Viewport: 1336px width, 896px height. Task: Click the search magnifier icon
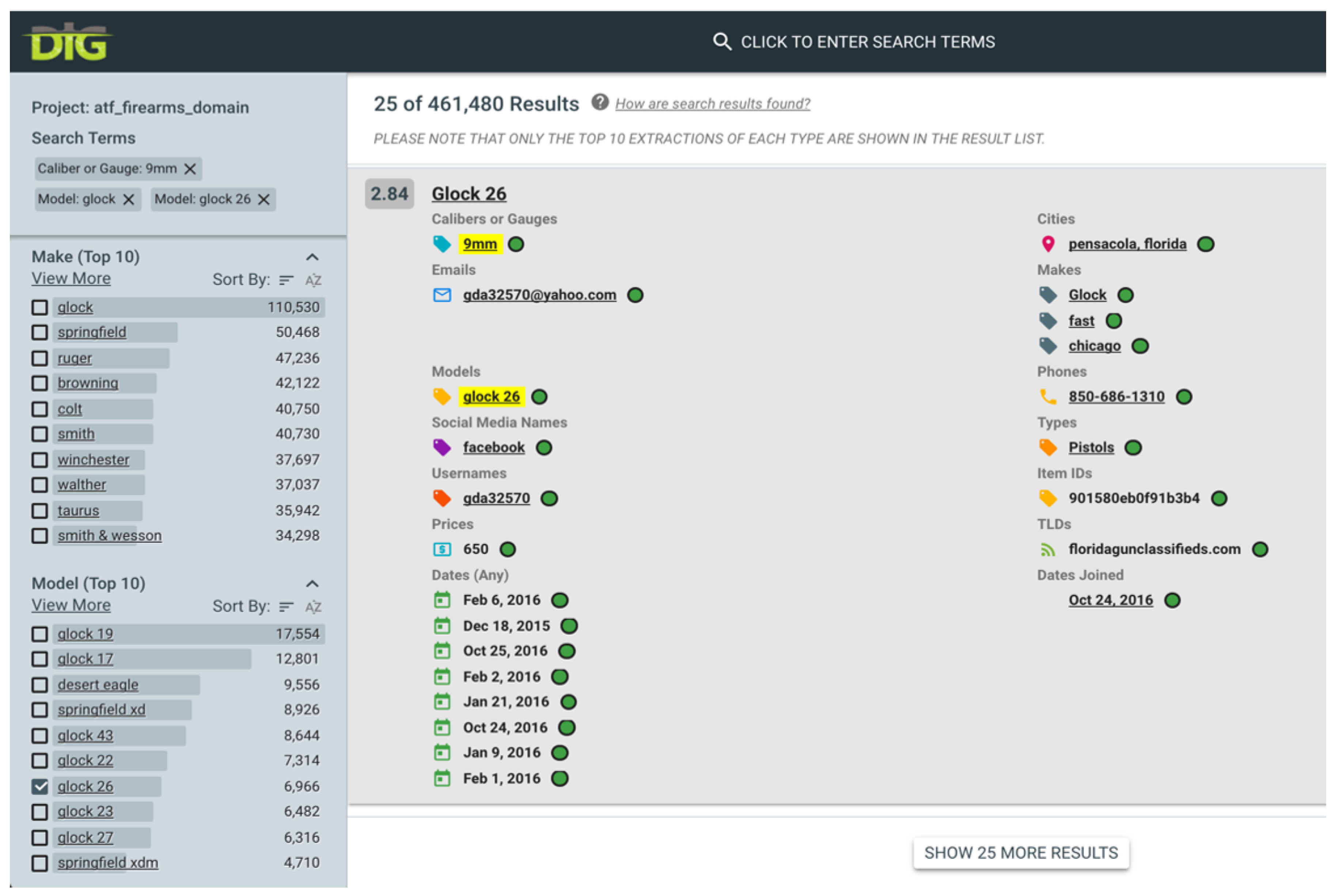pos(722,42)
